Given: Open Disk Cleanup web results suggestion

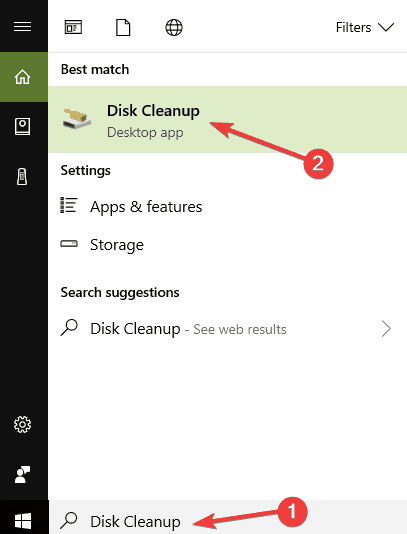Looking at the screenshot, I should [x=228, y=329].
